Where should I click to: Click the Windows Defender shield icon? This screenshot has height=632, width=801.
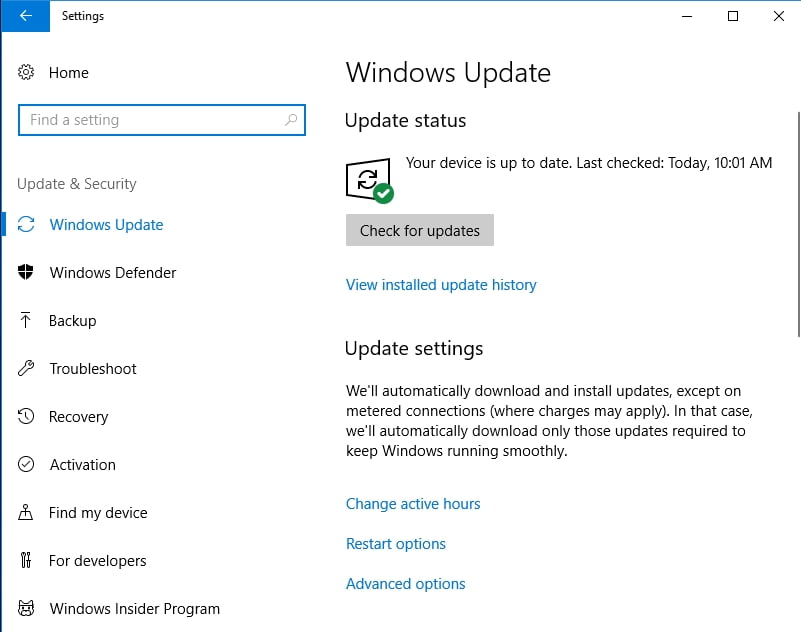(26, 272)
